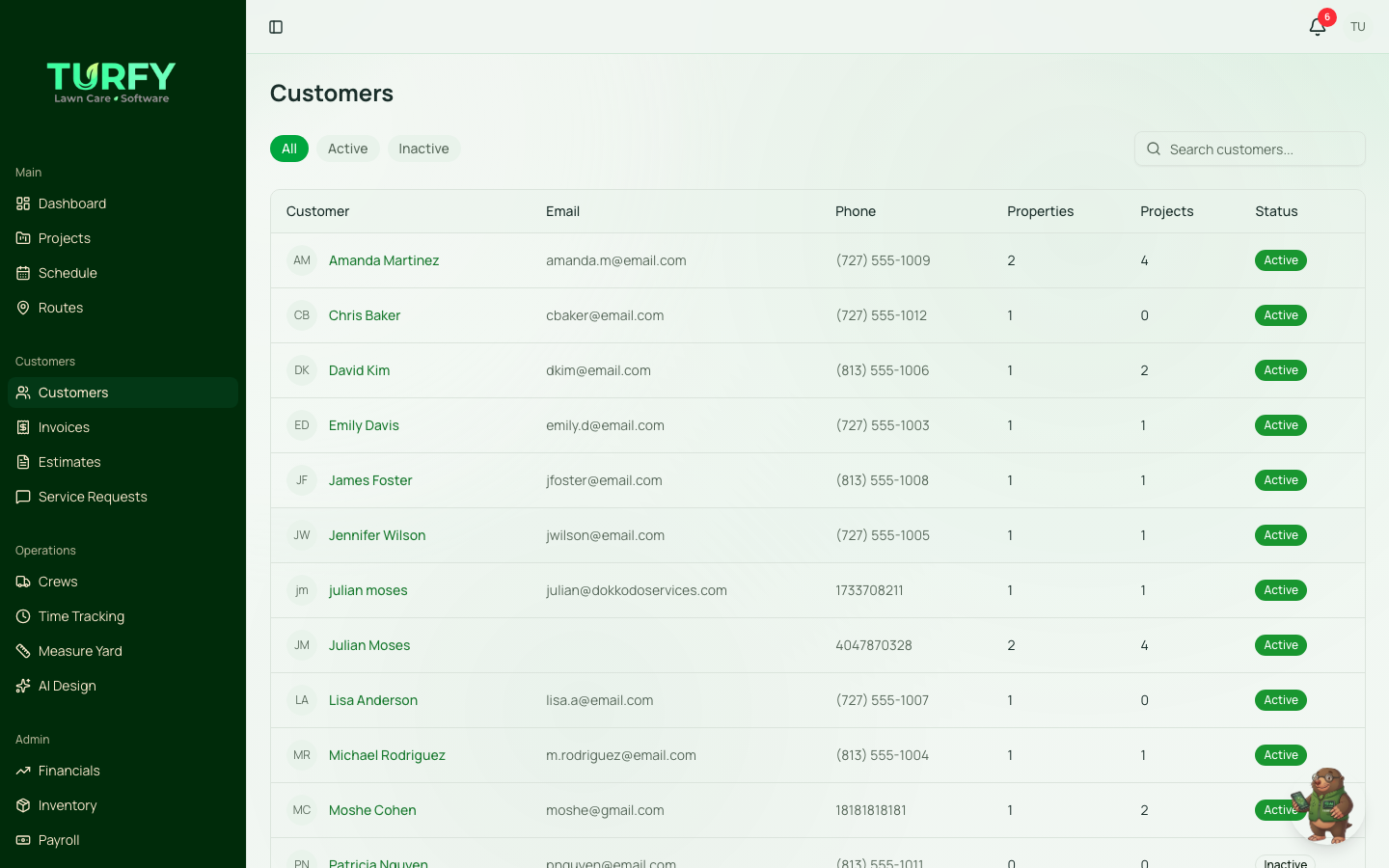This screenshot has width=1389, height=868.
Task: Click Active badge for David Kim
Action: [x=1281, y=370]
